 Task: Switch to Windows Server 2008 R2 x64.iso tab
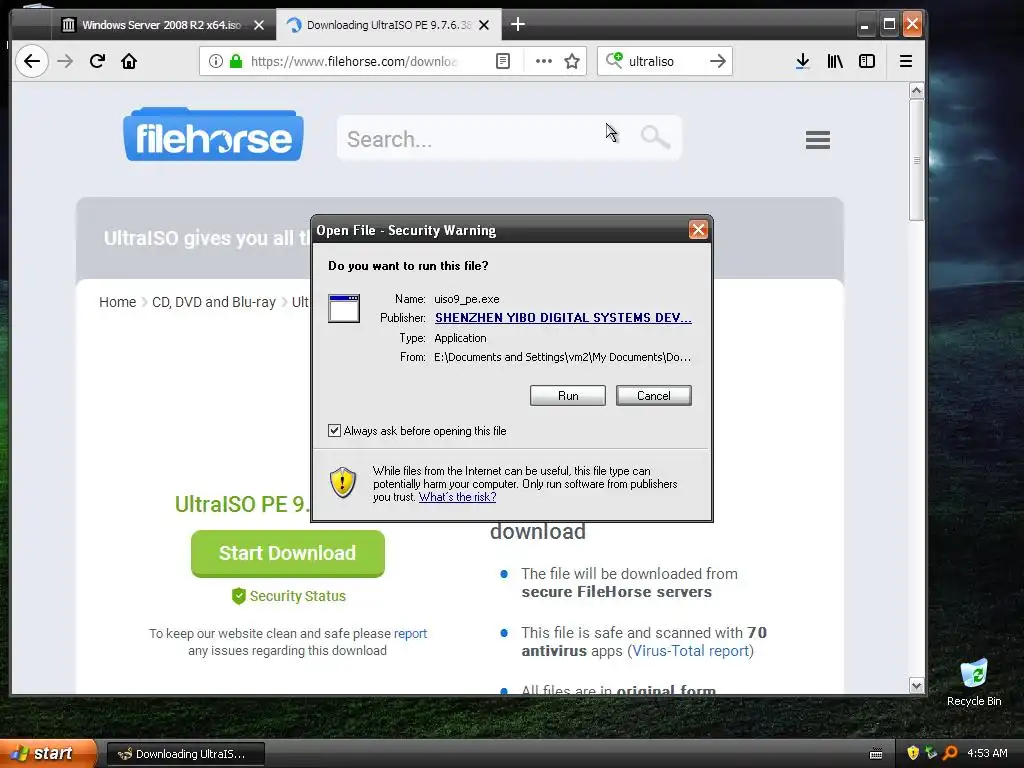tap(161, 25)
